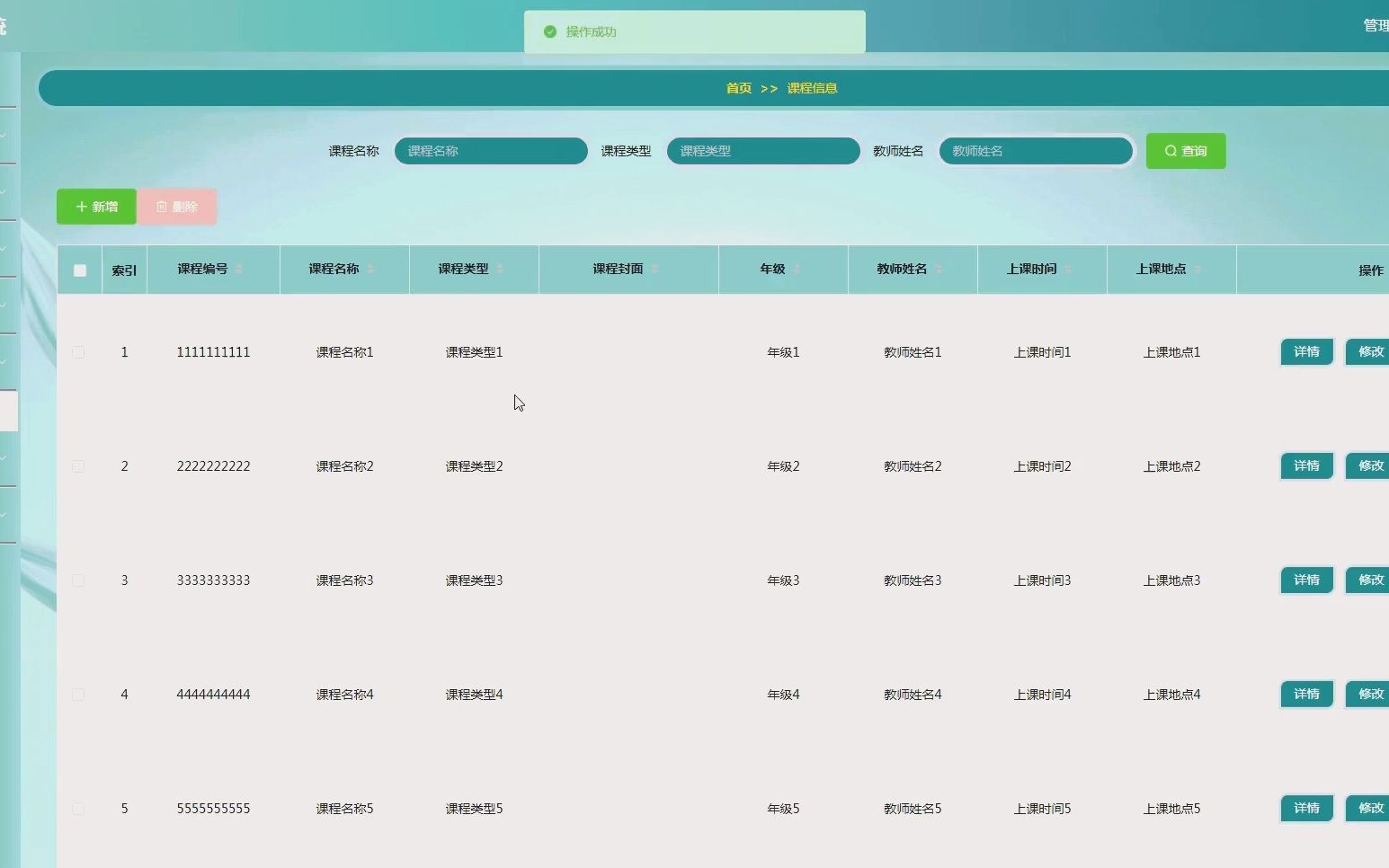Open 详情 for 课程名称3
1389x868 pixels.
pos(1306,580)
